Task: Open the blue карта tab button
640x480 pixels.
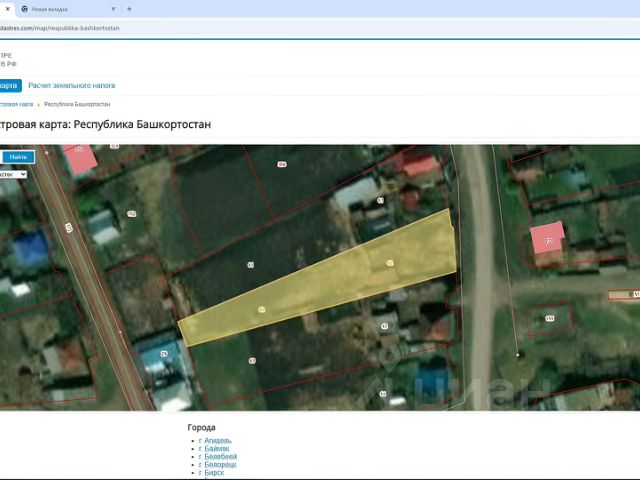Action: [9, 85]
